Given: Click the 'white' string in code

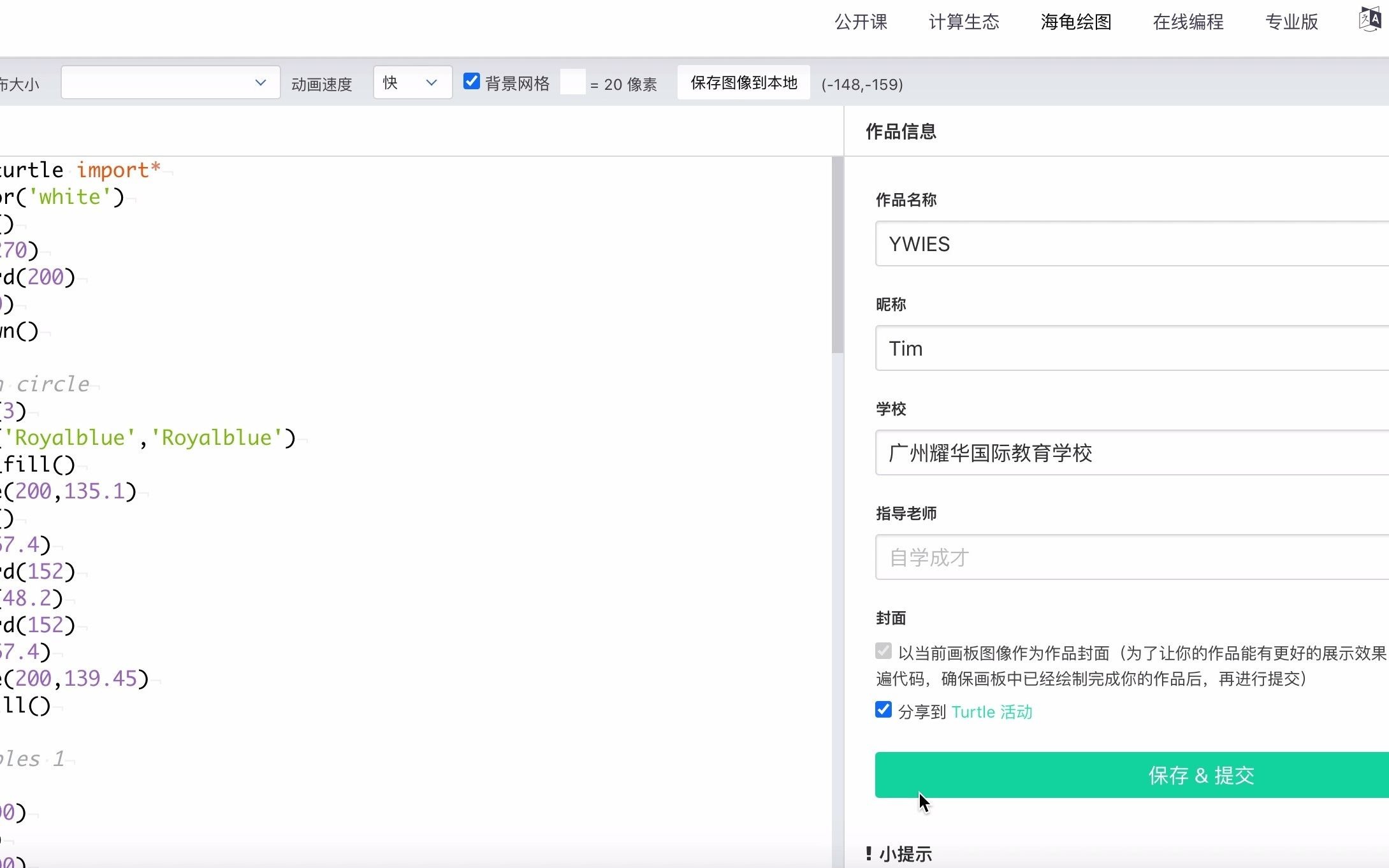Looking at the screenshot, I should (70, 197).
